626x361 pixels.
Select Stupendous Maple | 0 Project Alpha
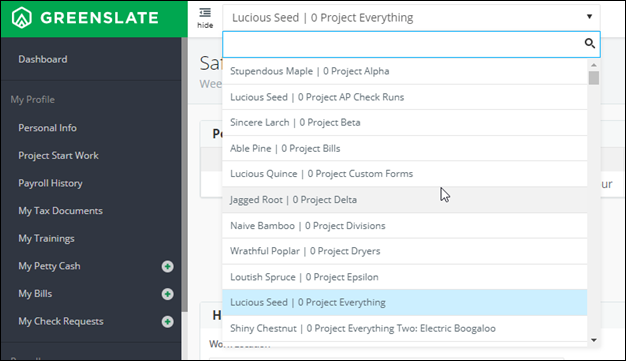(x=405, y=71)
